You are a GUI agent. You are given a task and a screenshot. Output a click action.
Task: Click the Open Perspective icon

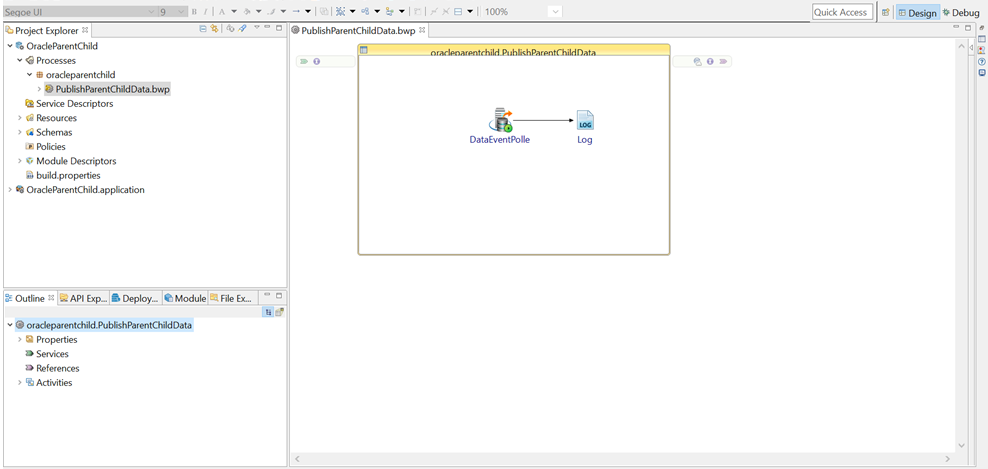[885, 12]
